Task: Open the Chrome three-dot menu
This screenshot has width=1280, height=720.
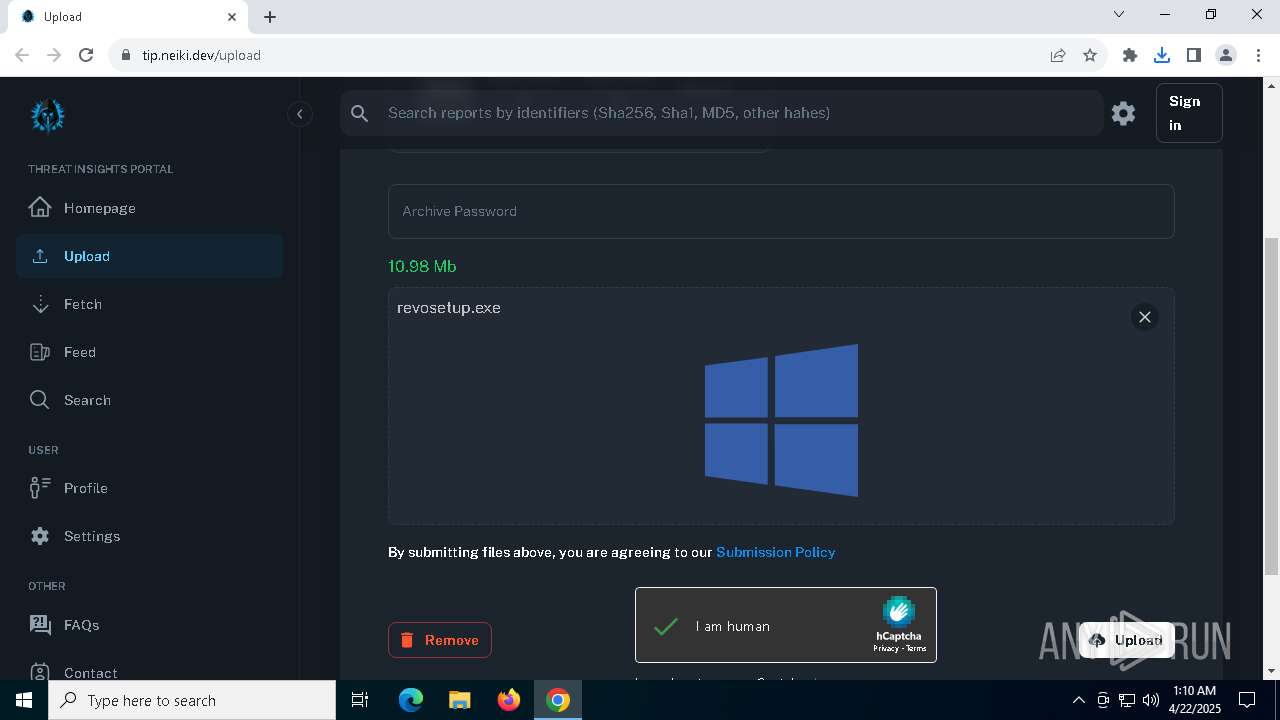Action: (1257, 55)
